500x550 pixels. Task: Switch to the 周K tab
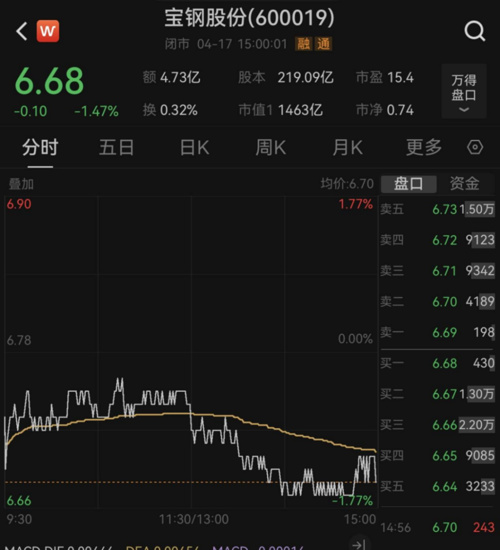click(271, 147)
